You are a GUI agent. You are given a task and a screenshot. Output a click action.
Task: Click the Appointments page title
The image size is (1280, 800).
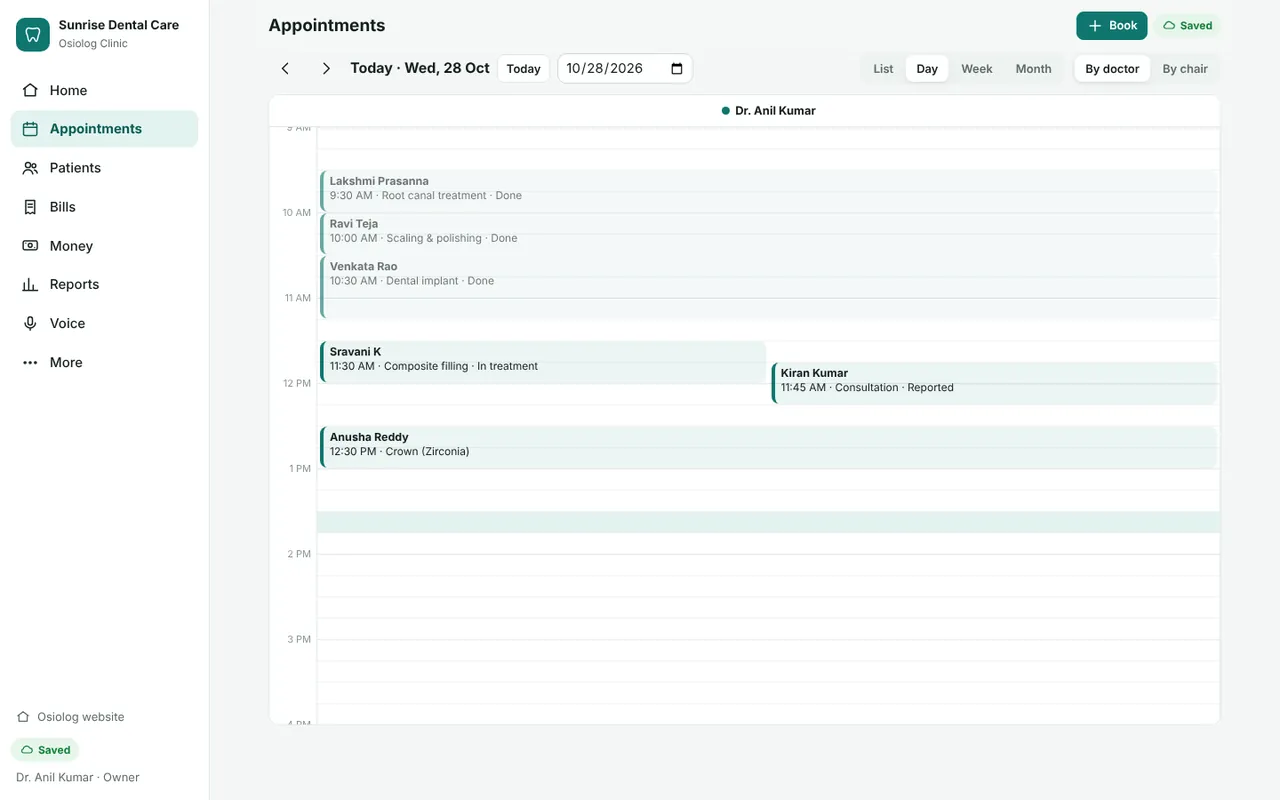pyautogui.click(x=327, y=26)
